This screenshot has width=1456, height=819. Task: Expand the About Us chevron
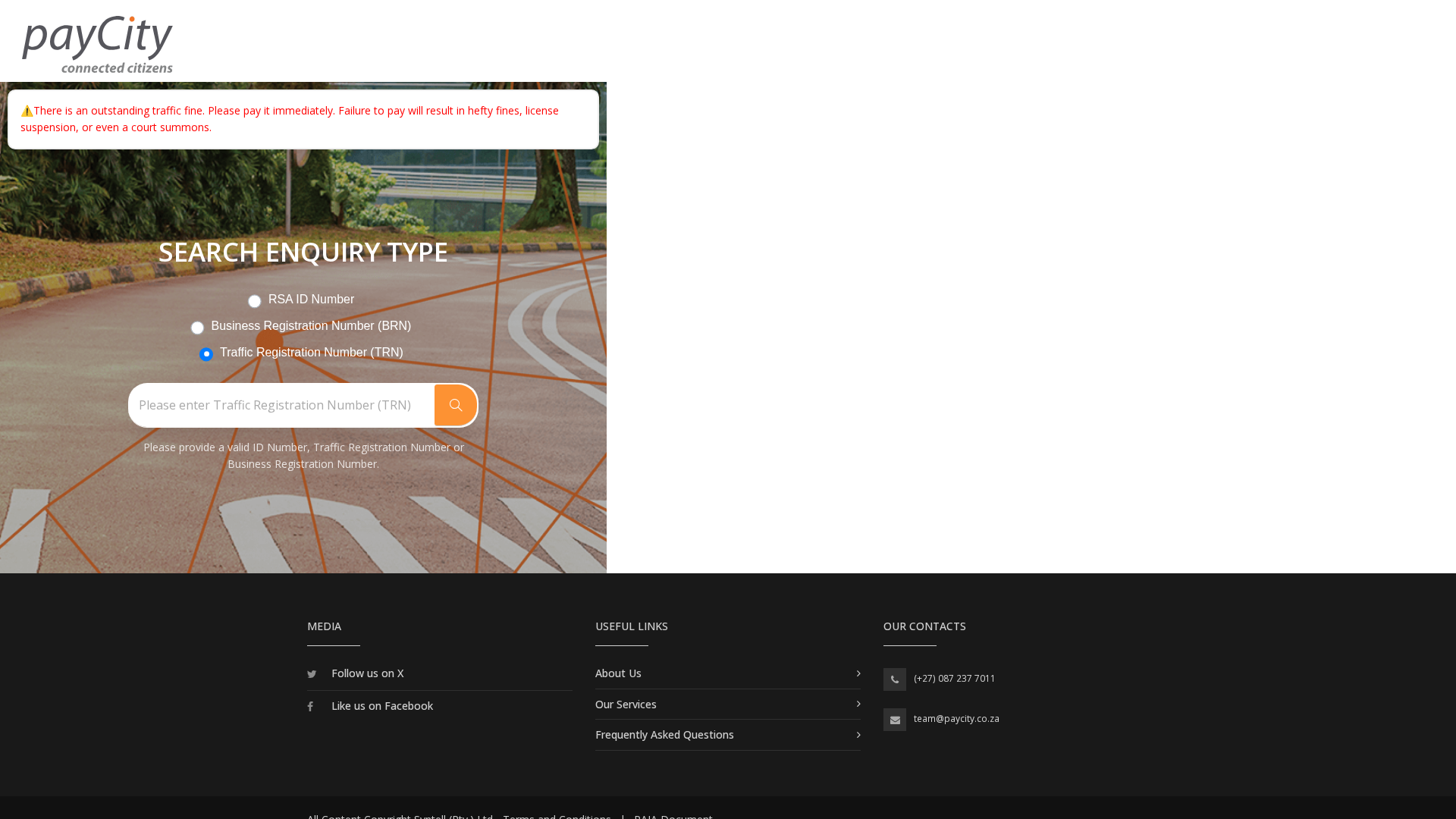[858, 673]
